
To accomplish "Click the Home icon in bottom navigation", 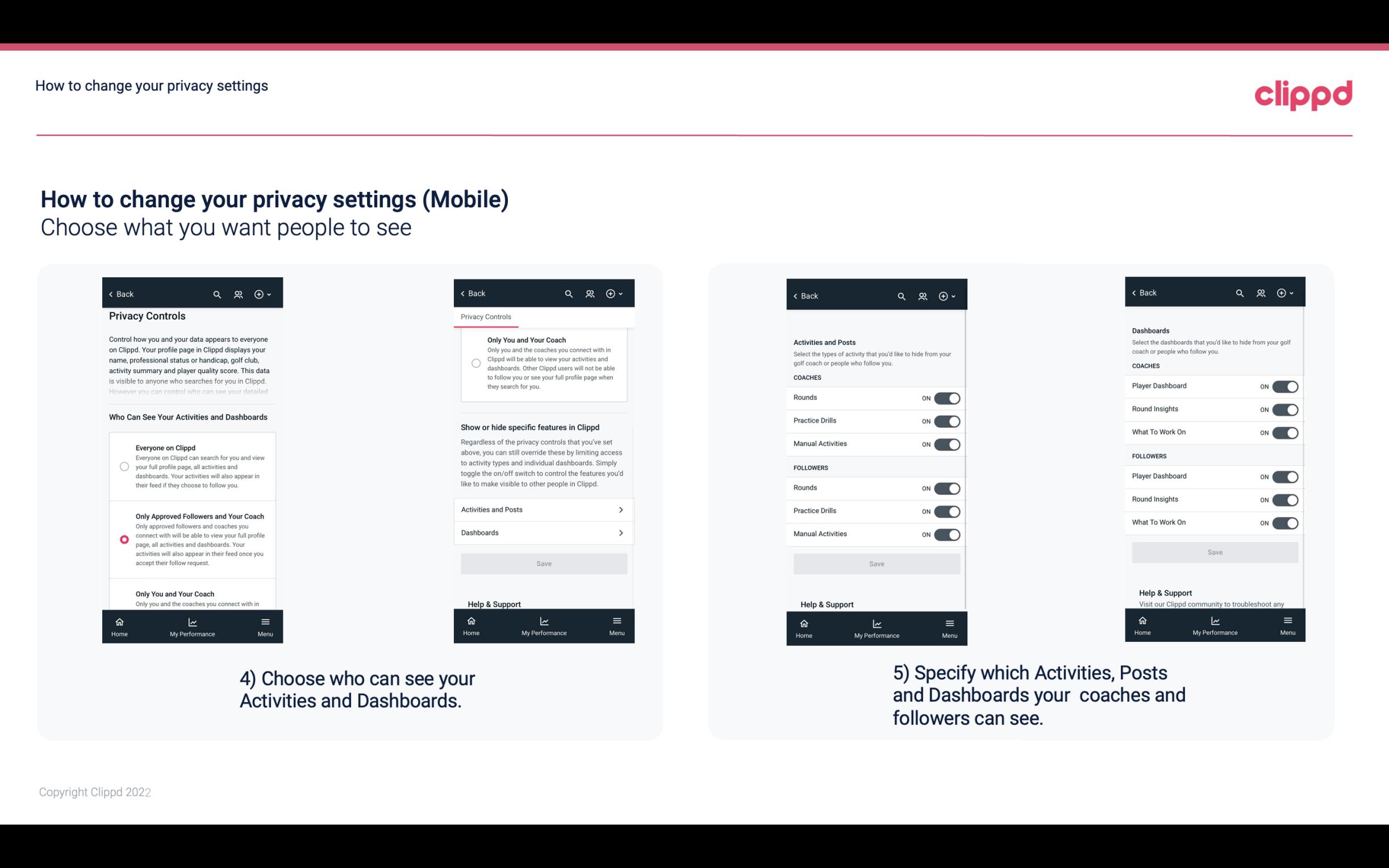I will click(119, 621).
